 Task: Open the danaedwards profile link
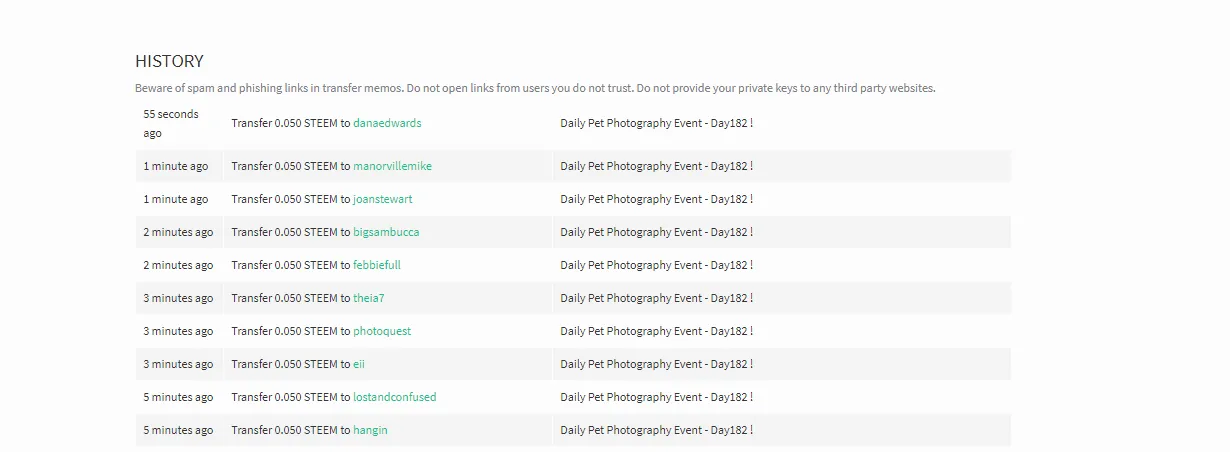[x=387, y=123]
